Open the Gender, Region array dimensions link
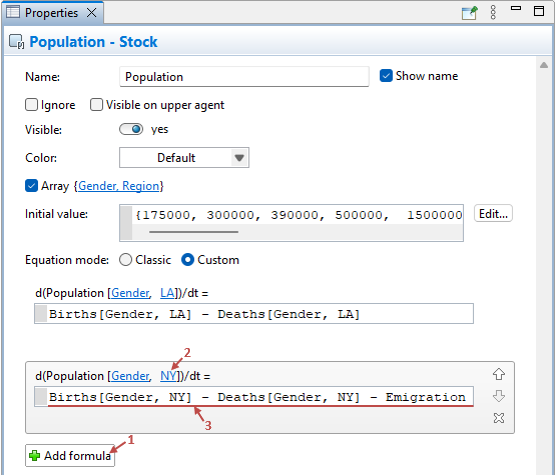Screen dimensions: 555x475 [119, 186]
